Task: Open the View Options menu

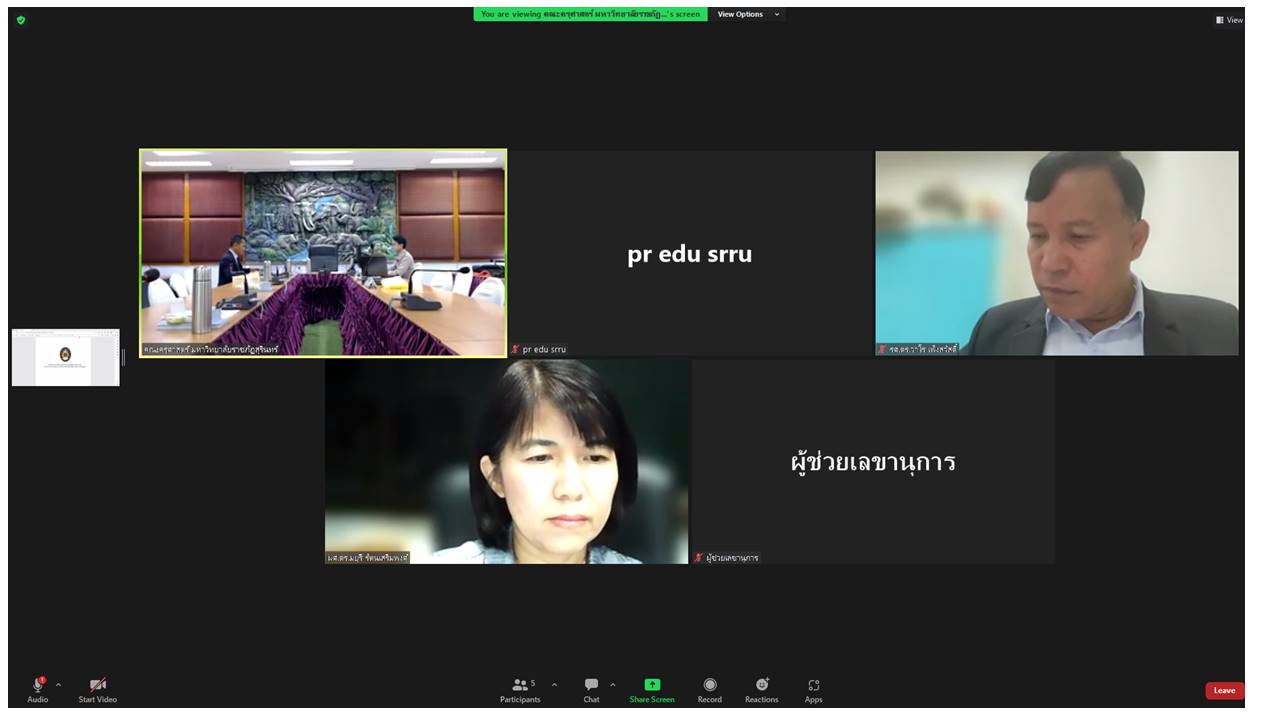Action: pos(747,14)
